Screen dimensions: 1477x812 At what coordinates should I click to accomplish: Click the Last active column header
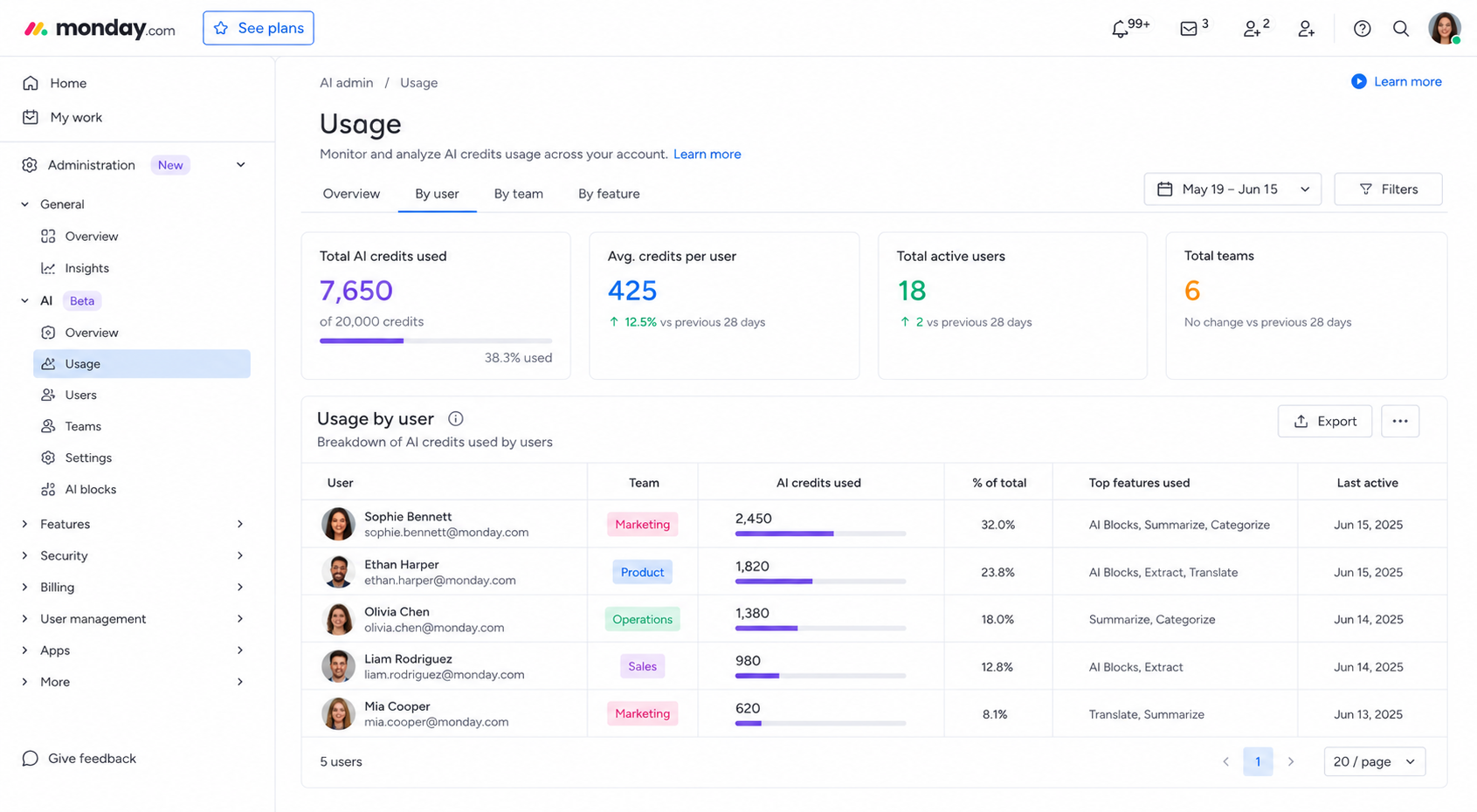pos(1368,483)
